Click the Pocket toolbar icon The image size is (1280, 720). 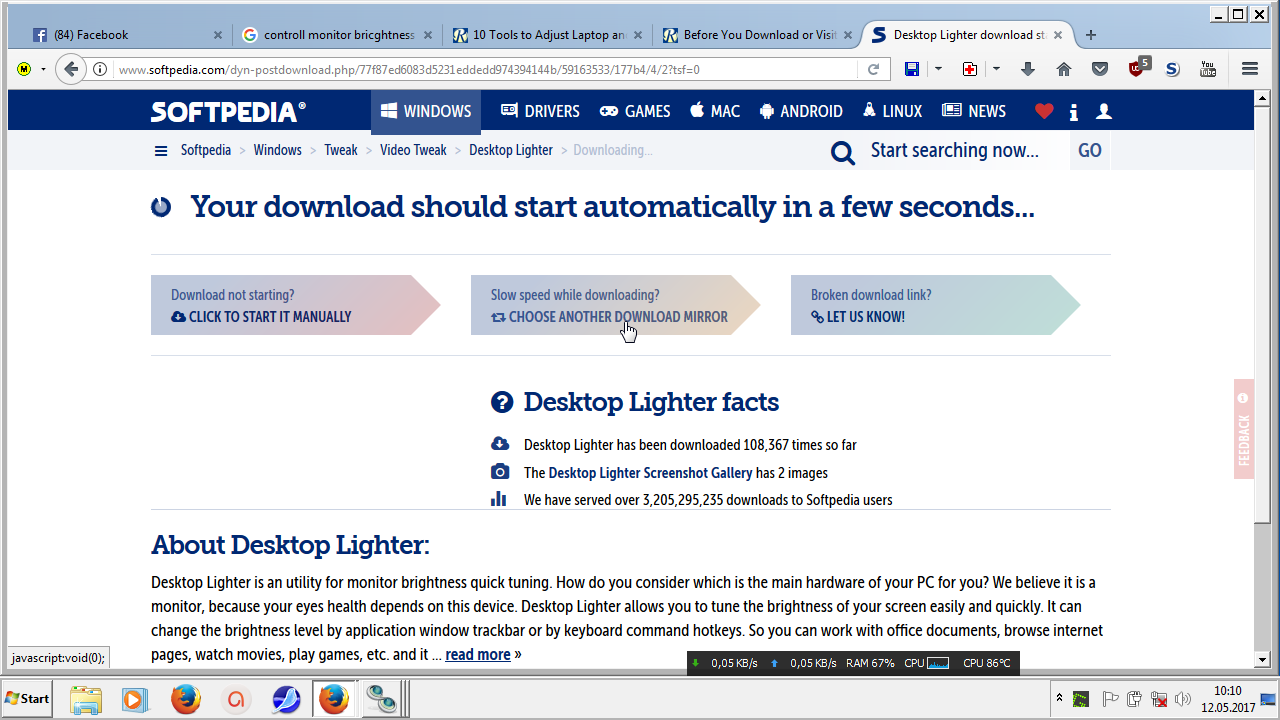click(x=1100, y=69)
